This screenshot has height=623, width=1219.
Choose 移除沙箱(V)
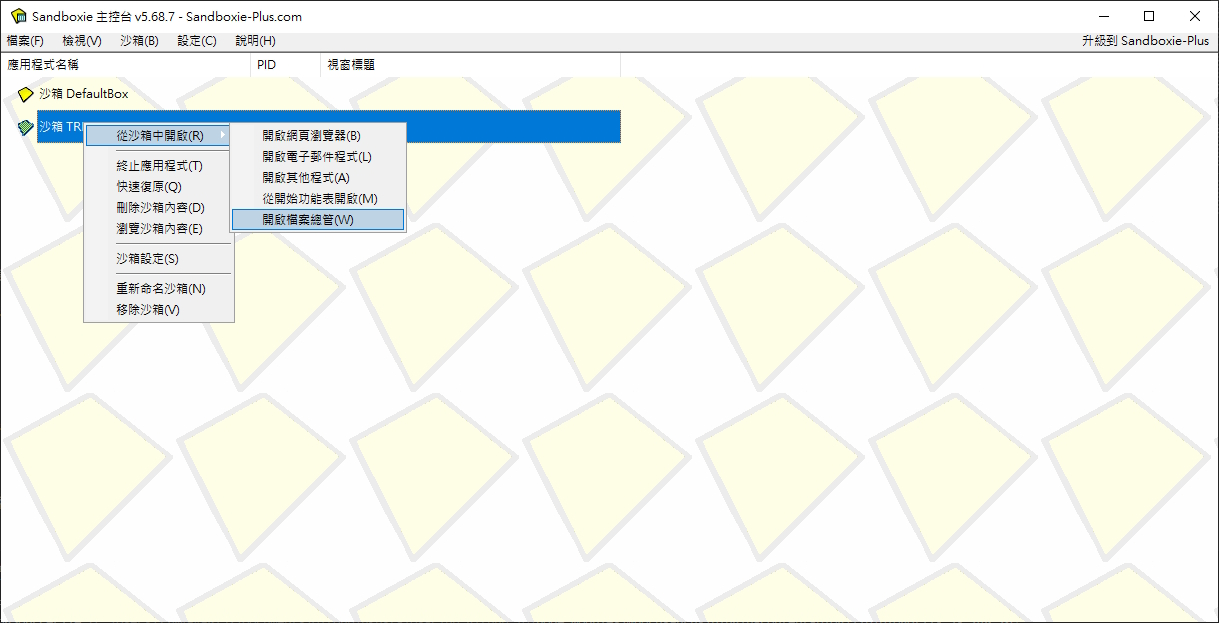pyautogui.click(x=159, y=310)
